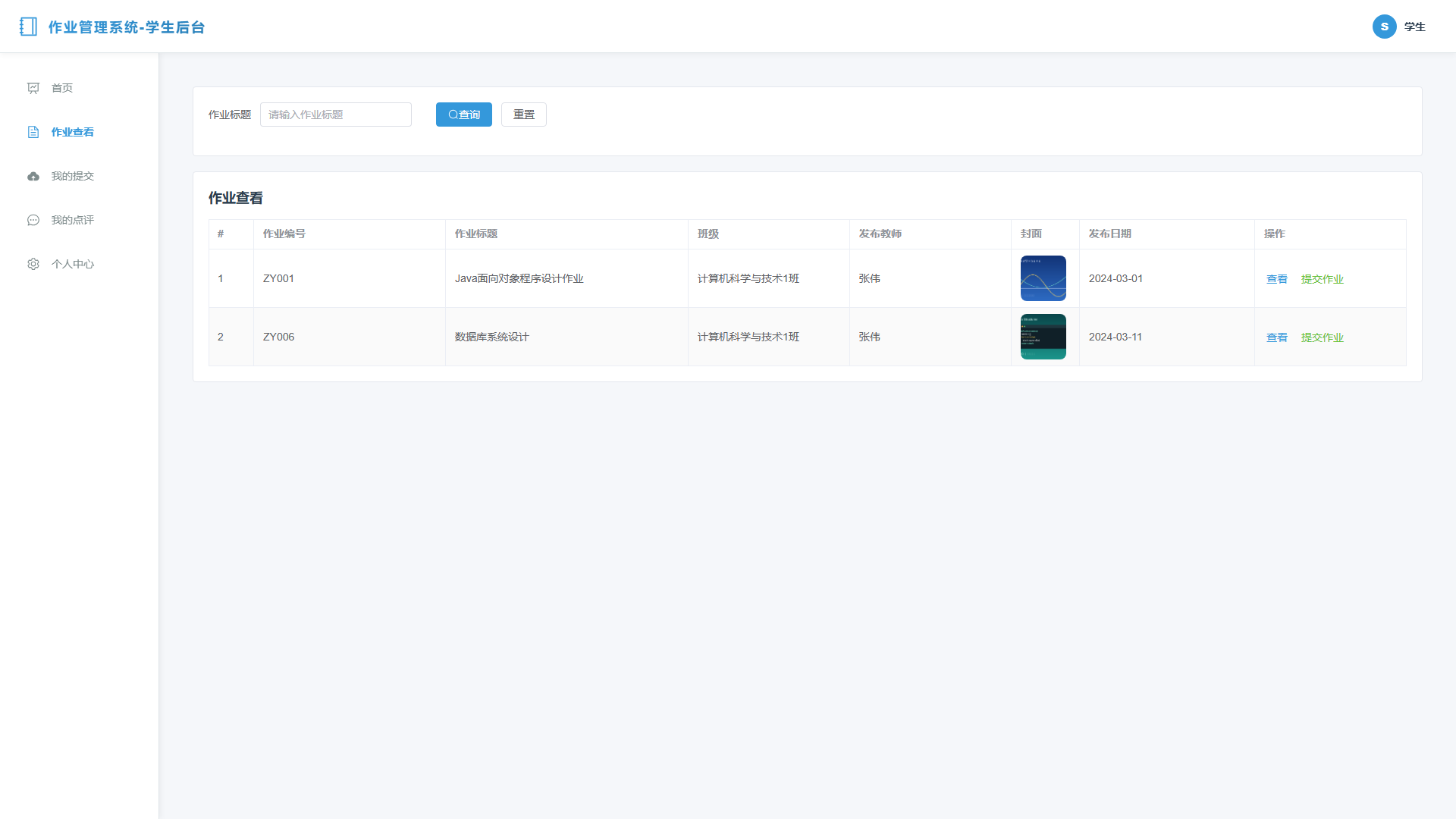Open the cover thumbnail of 数据库系统设计

coord(1043,337)
